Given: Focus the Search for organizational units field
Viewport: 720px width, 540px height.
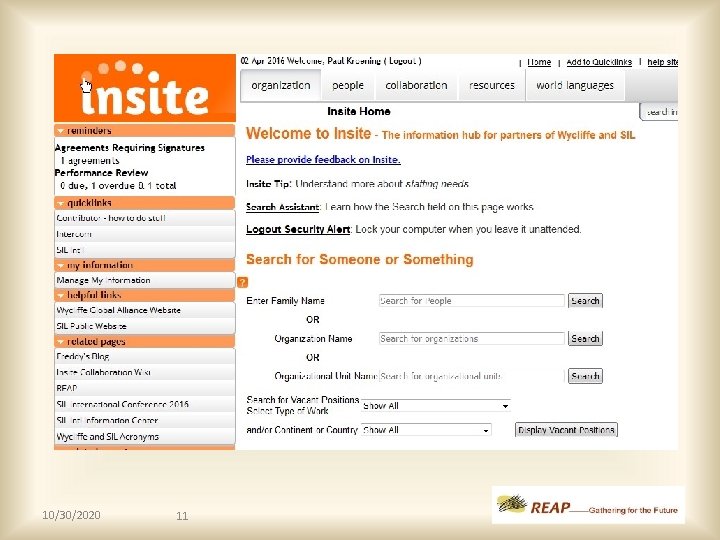Looking at the screenshot, I should (472, 376).
